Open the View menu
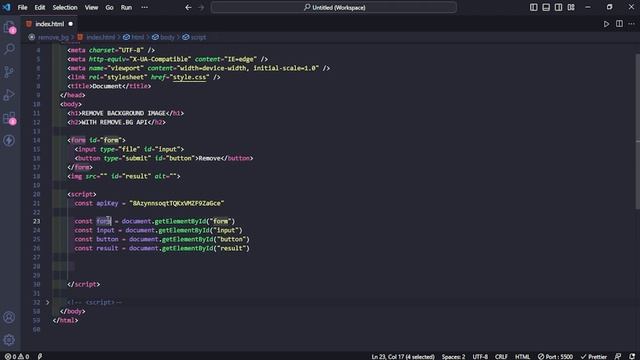Screen dimensions: 640x360 (91, 7)
